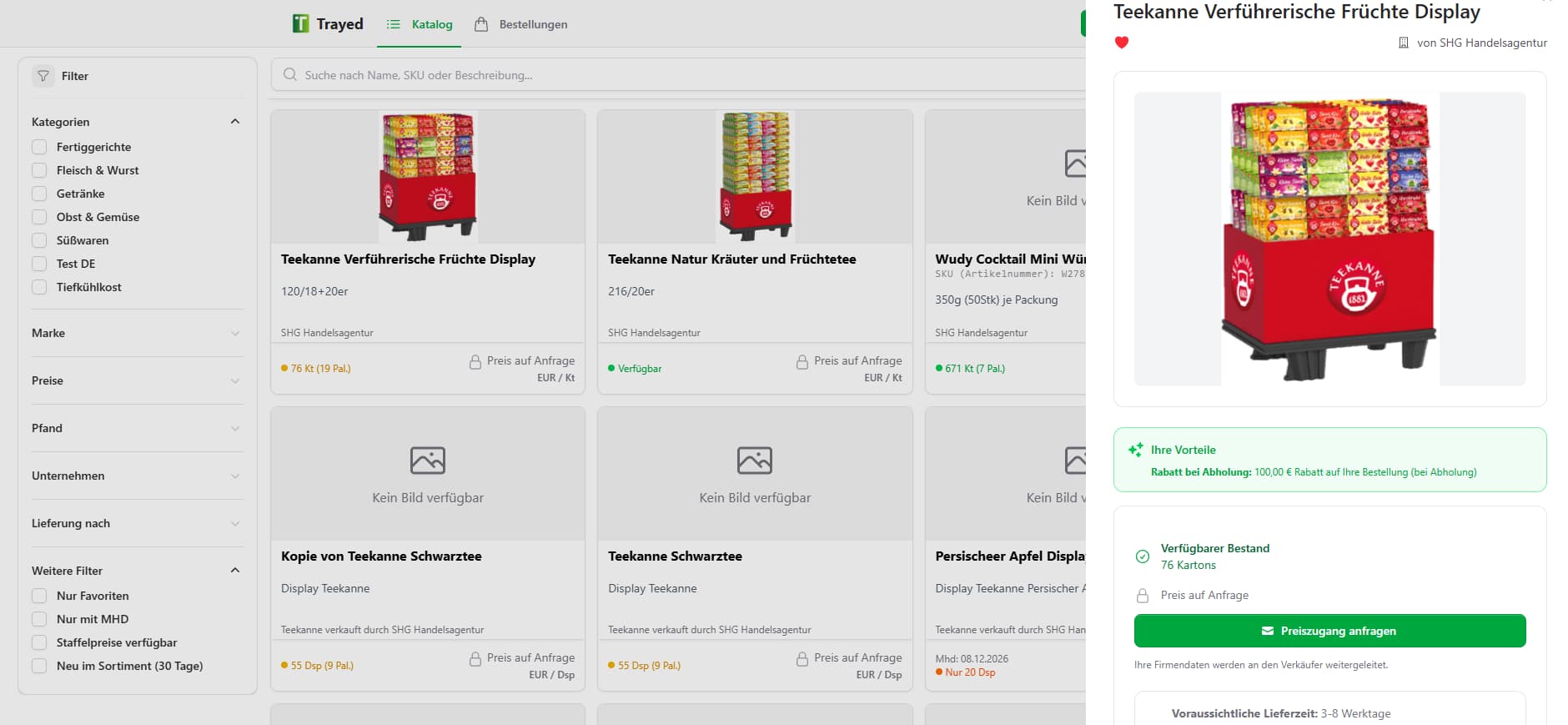Enable the Getränke category checkbox
This screenshot has height=725, width=1568.
tap(39, 194)
